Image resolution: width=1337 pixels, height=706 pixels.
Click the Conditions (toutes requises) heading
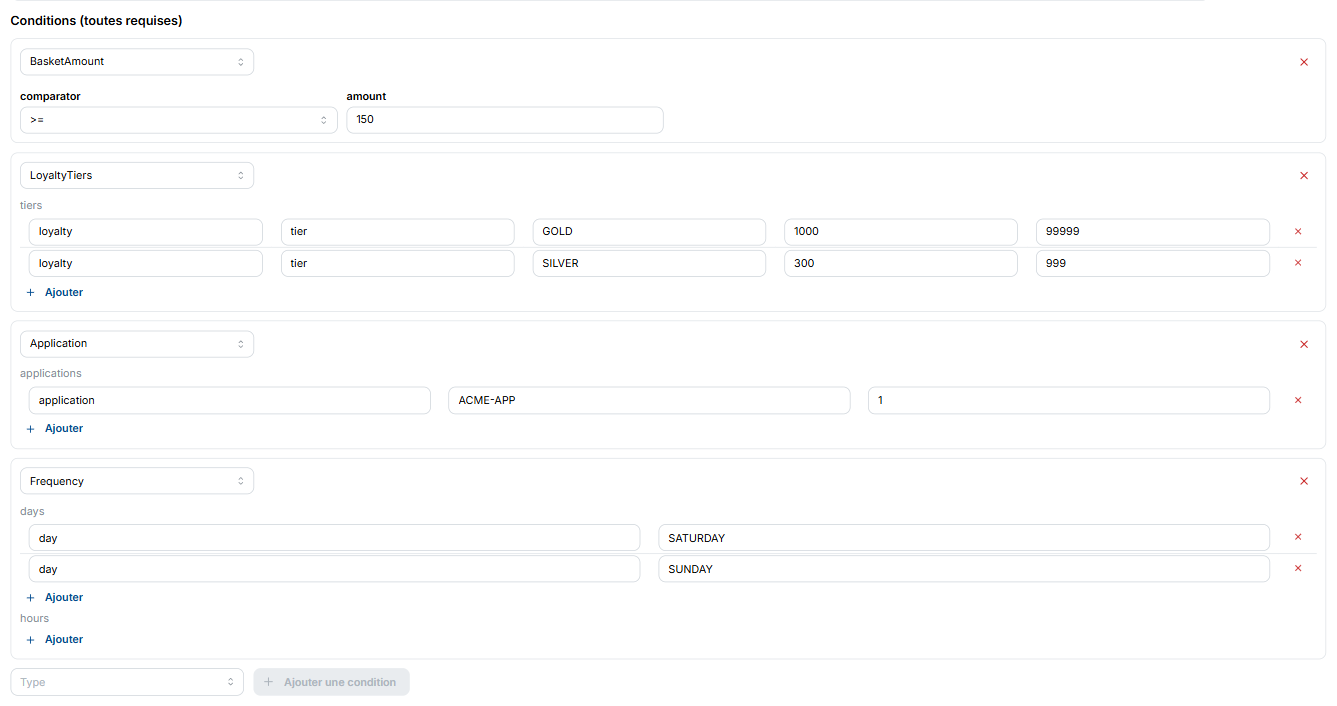(96, 21)
